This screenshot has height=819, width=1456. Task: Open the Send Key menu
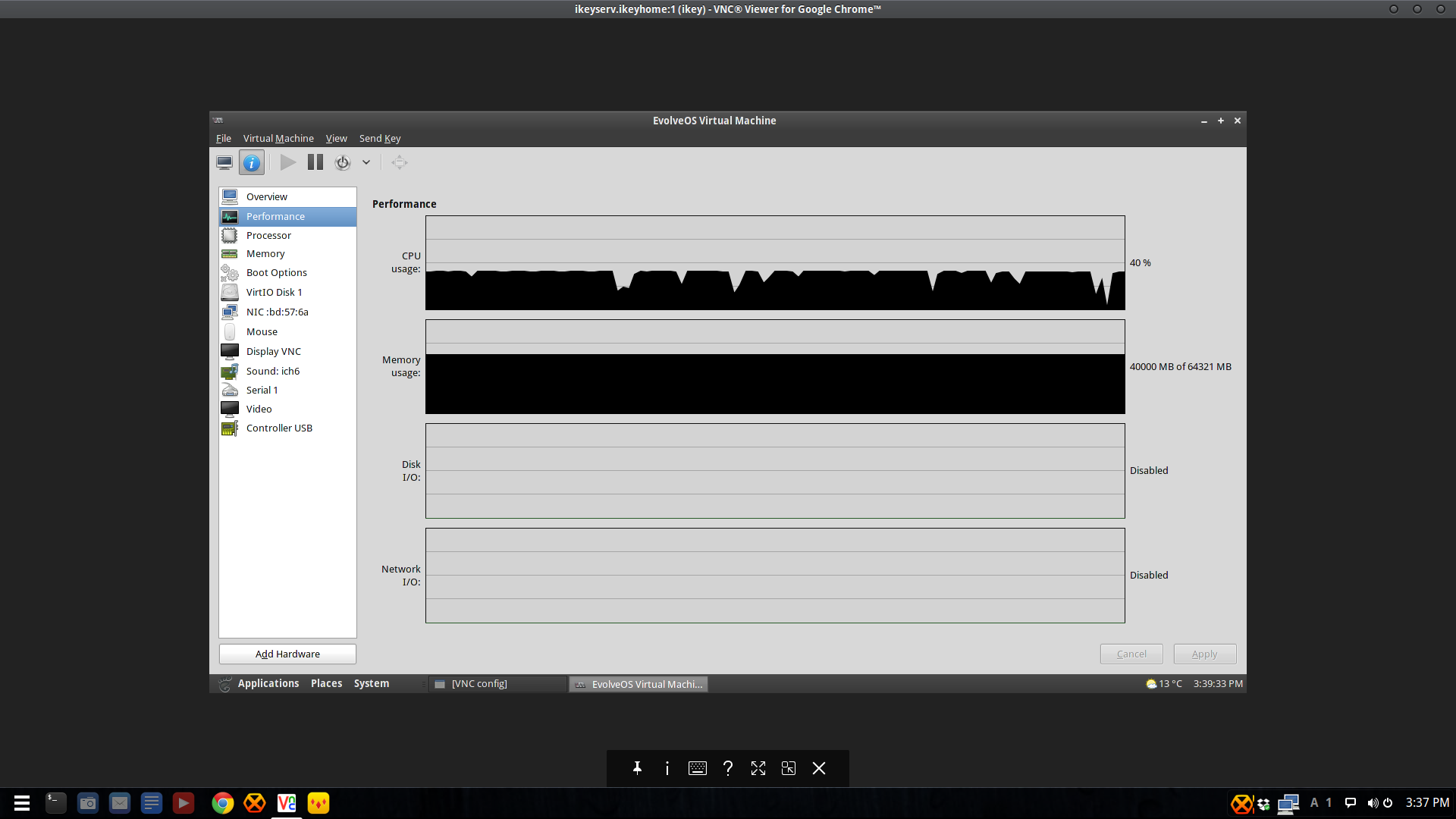[380, 138]
